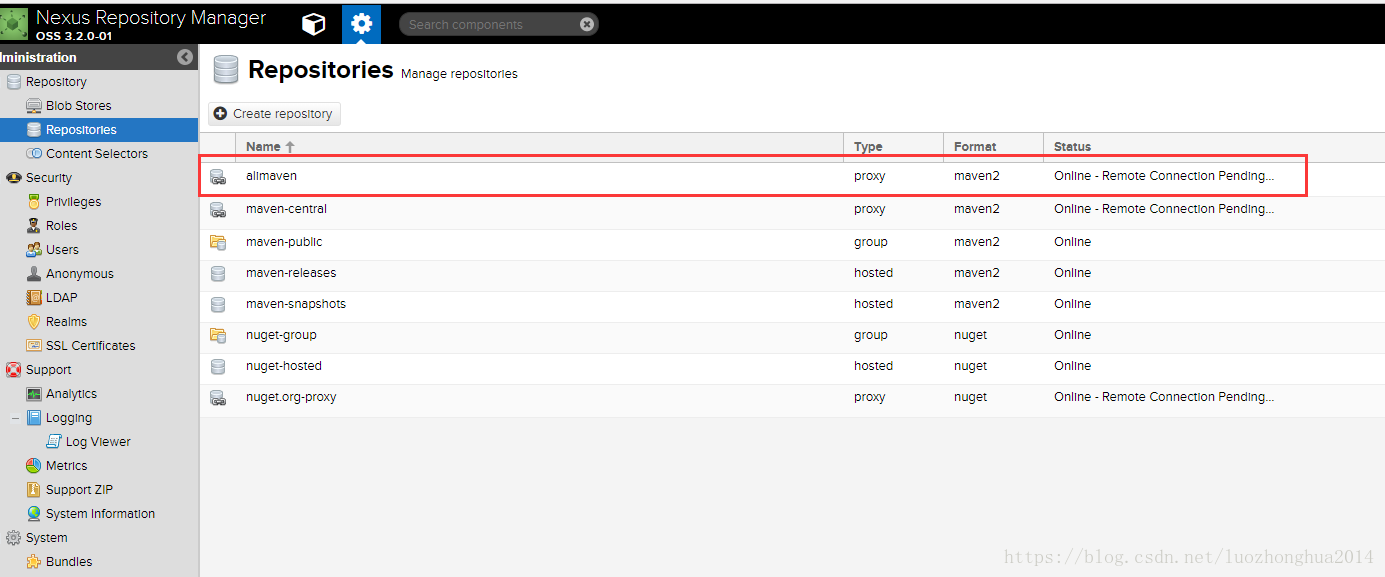
Task: Clear the search box with the X icon
Action: click(x=587, y=24)
